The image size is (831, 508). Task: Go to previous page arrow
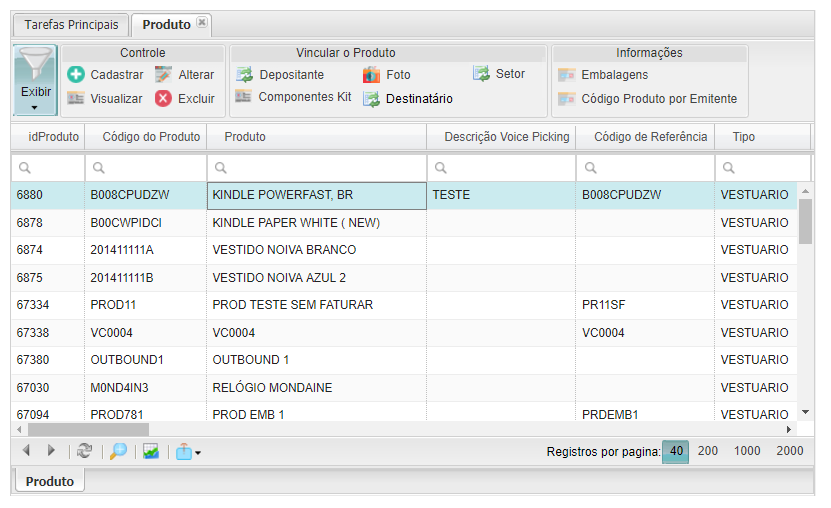point(26,451)
